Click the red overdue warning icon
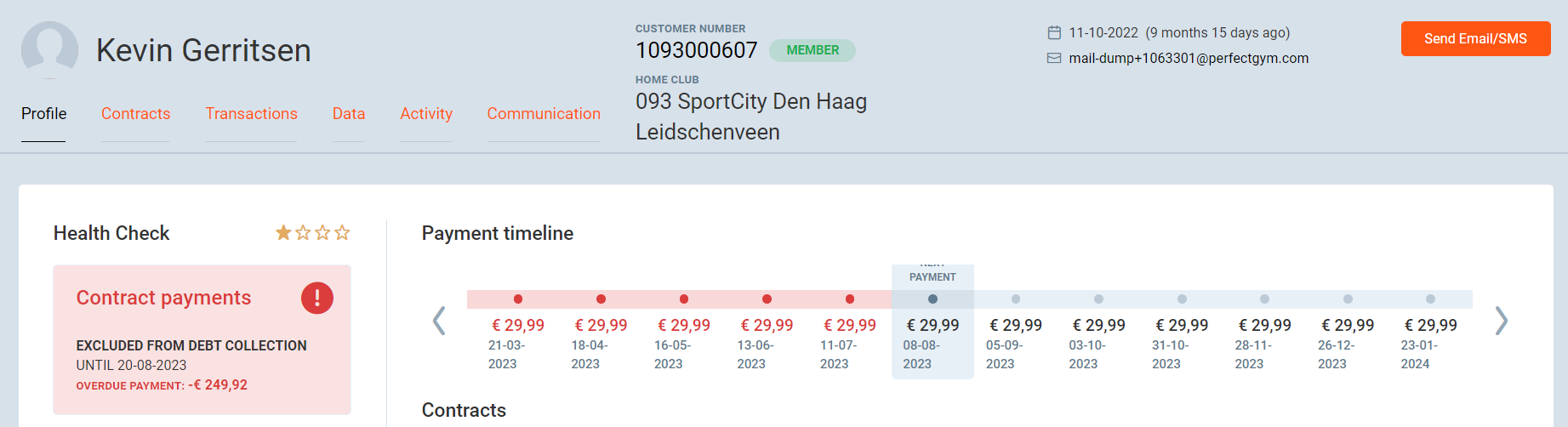 tap(316, 298)
